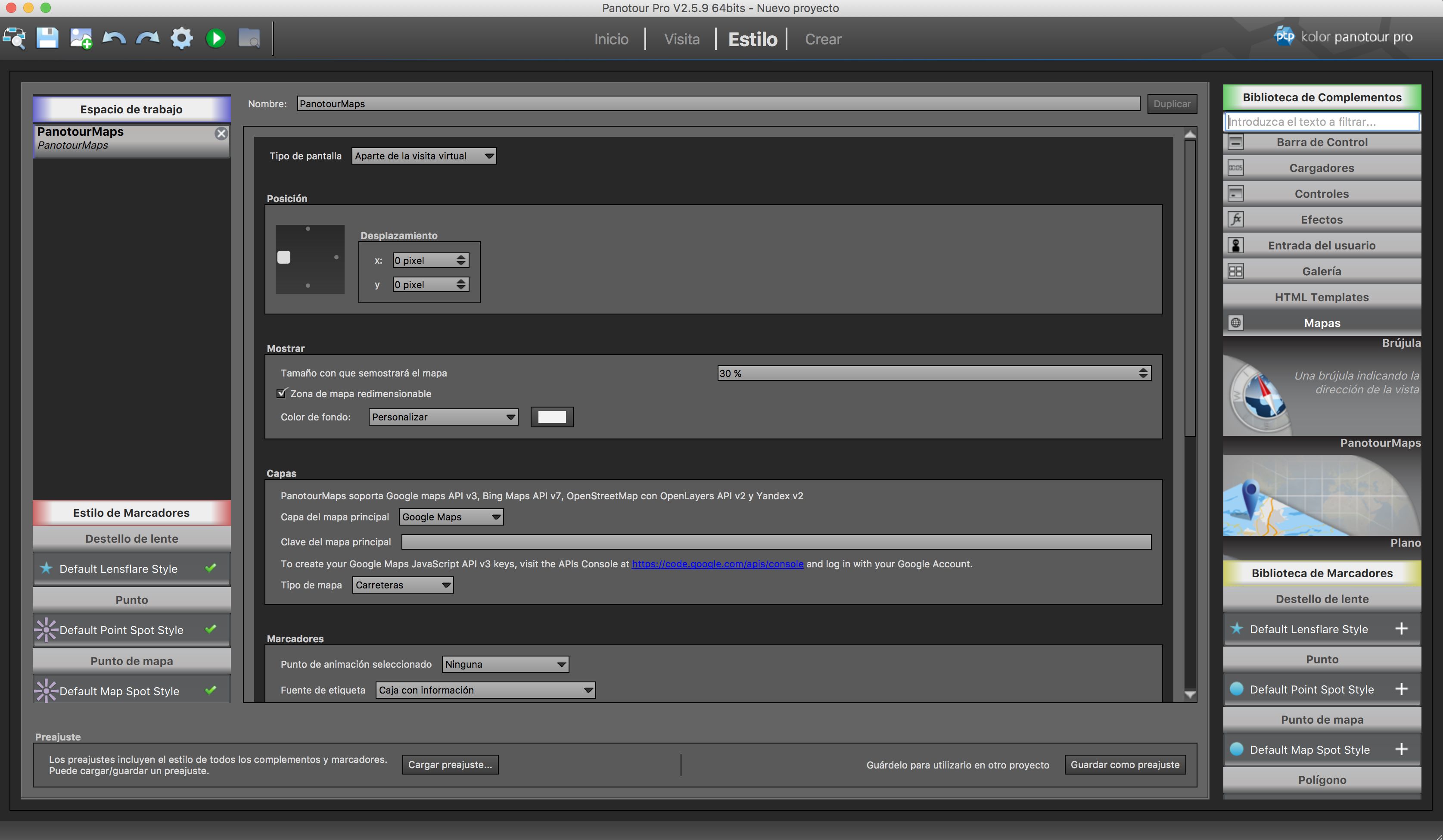Click Guardar como preajuste button
This screenshot has width=1443, height=840.
[1125, 765]
